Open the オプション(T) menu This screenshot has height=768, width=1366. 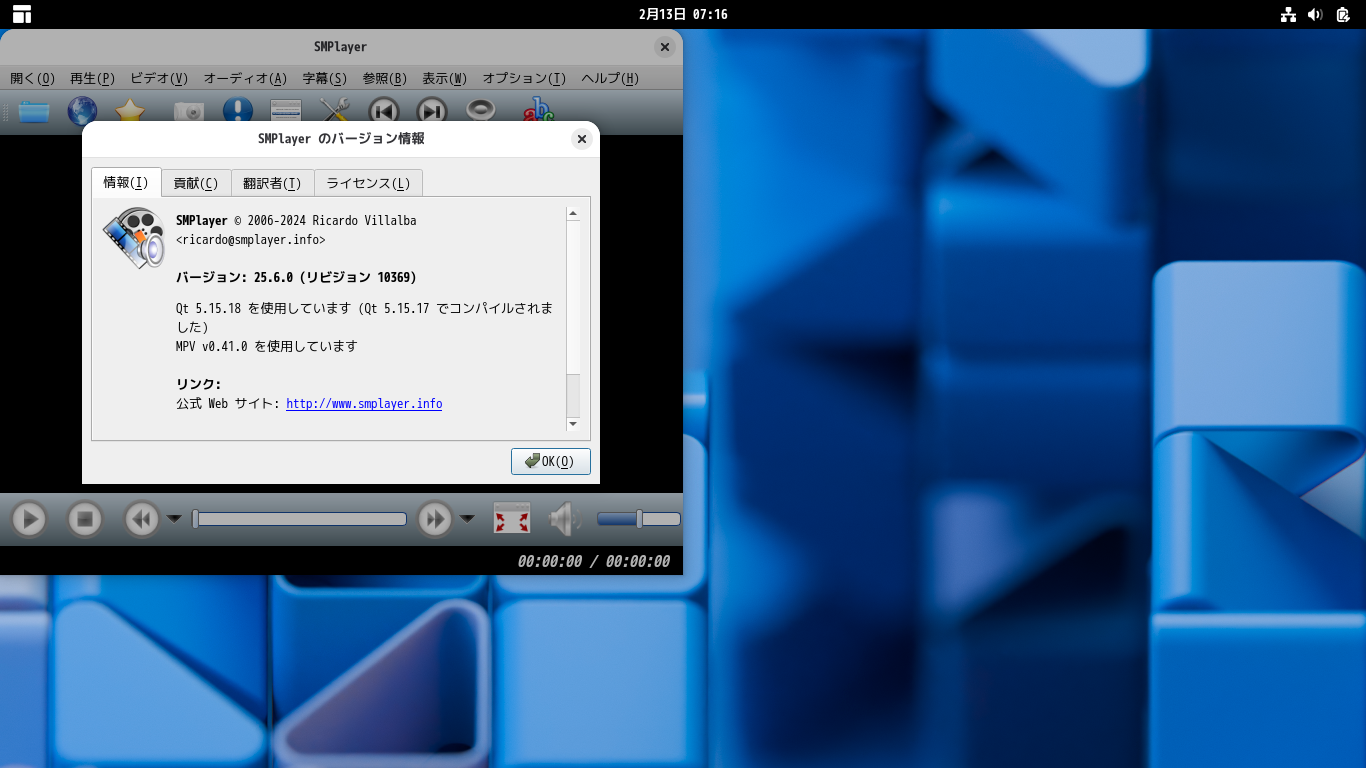pos(525,78)
